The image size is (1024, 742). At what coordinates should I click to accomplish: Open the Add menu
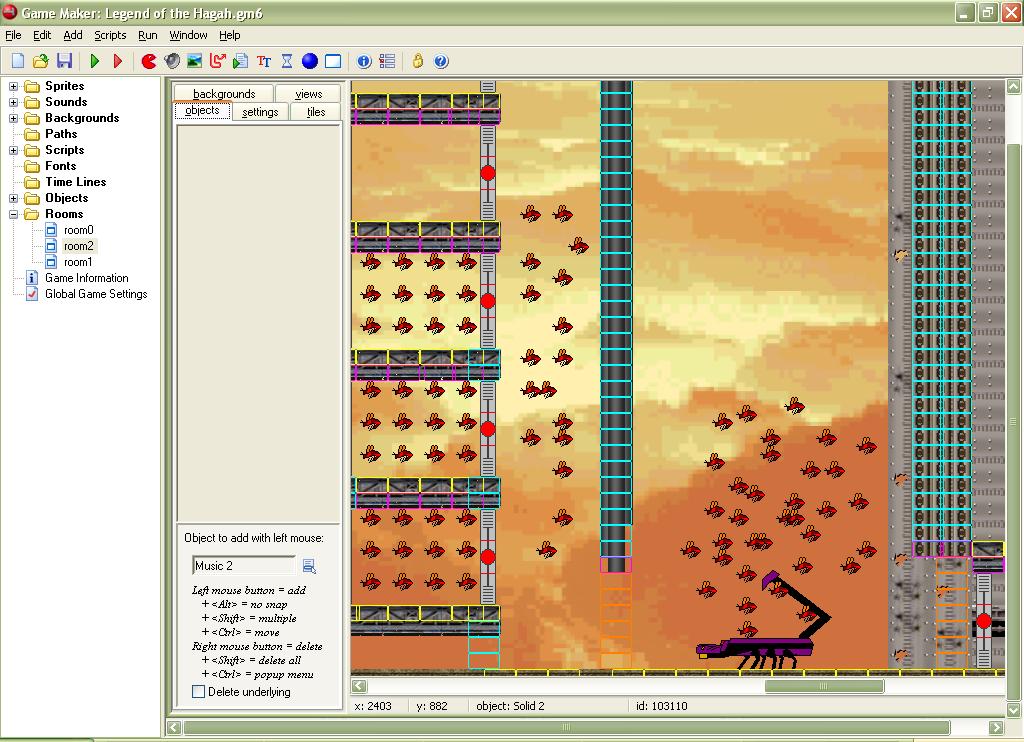pos(72,35)
